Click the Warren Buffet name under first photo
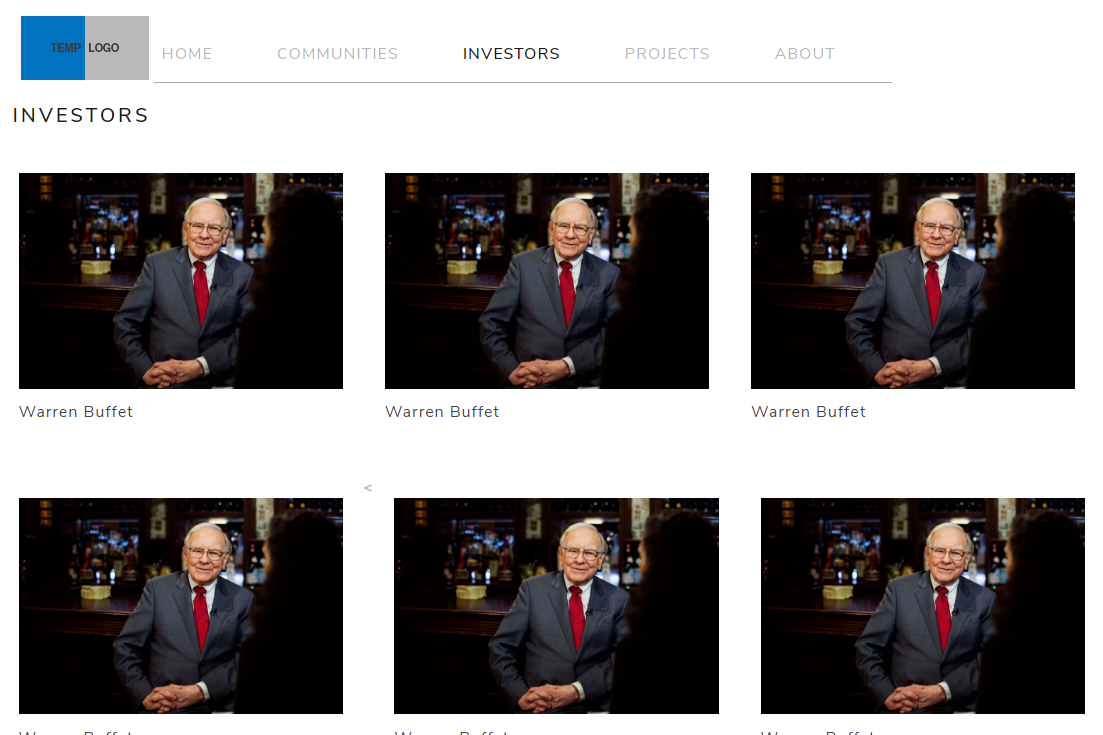This screenshot has width=1103, height=735. 76,411
